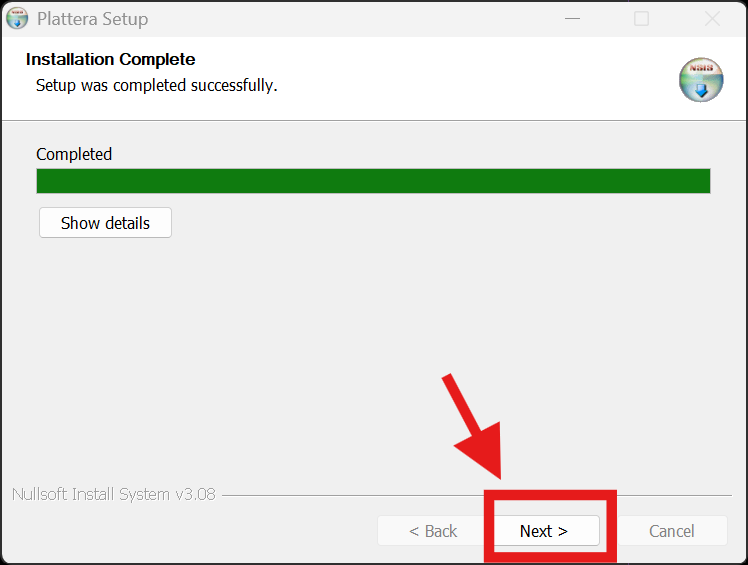This screenshot has width=748, height=565.
Task: Click the green installation progress bar
Action: coord(373,181)
